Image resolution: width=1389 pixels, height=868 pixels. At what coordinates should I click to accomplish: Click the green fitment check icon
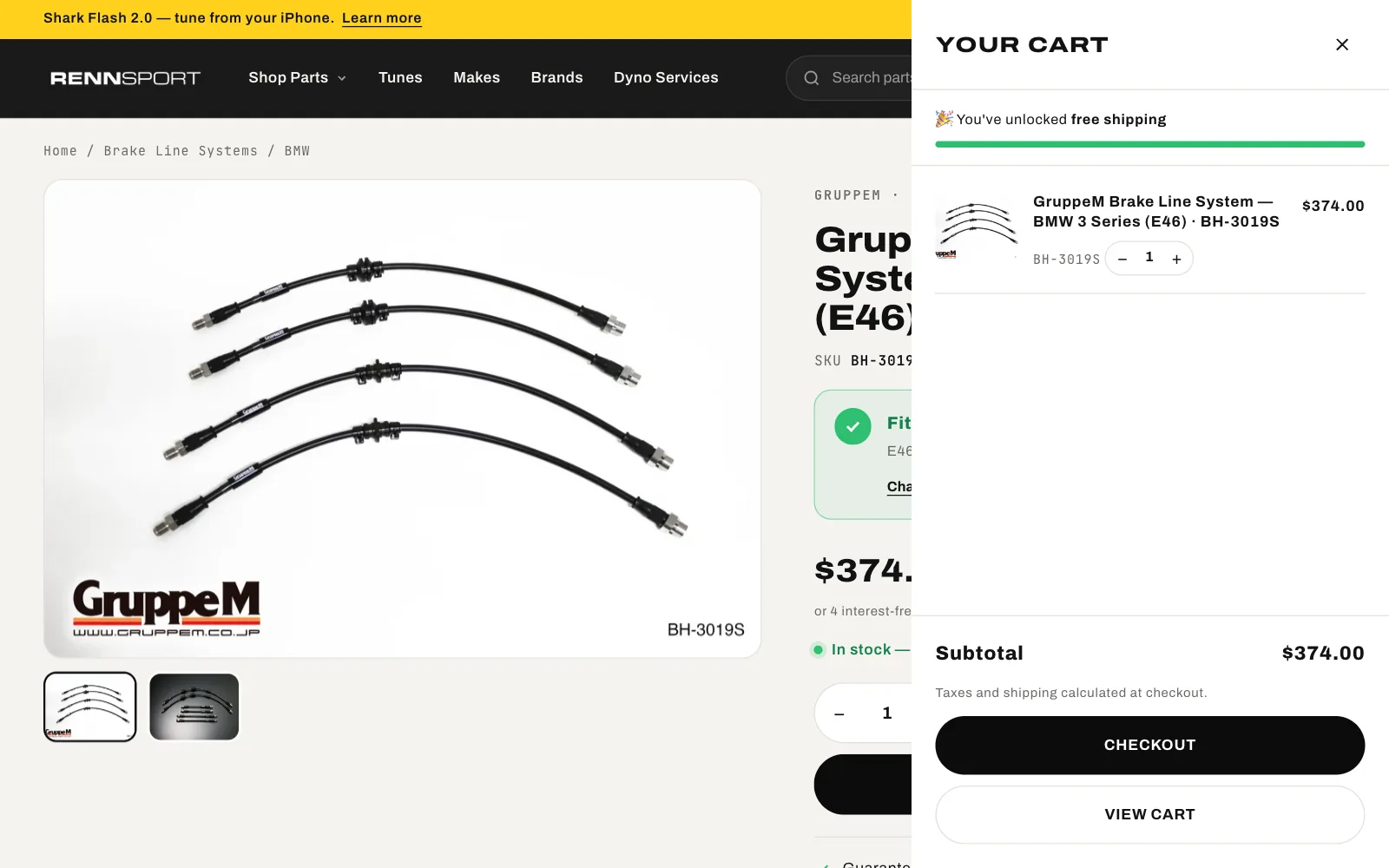pyautogui.click(x=852, y=426)
